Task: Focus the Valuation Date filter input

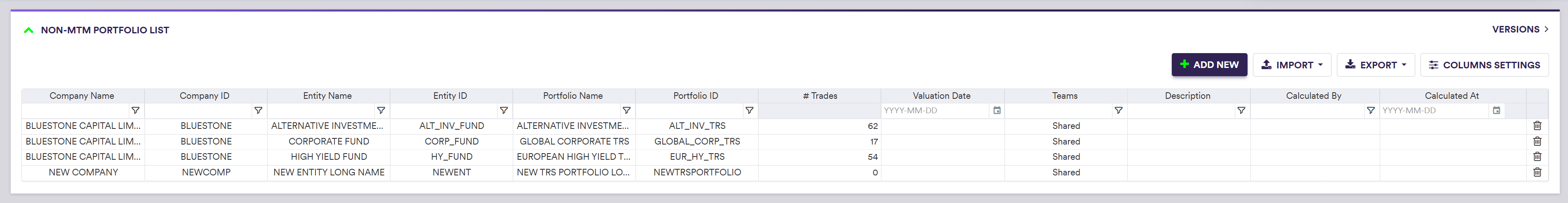Action: point(935,111)
